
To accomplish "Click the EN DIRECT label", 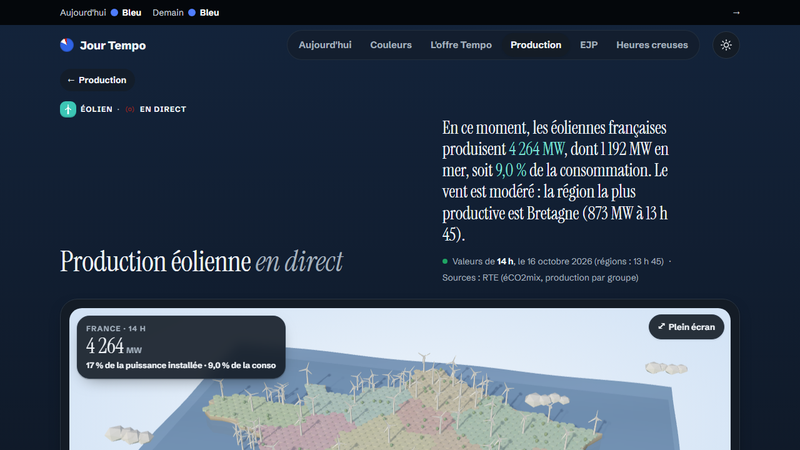I will point(163,109).
